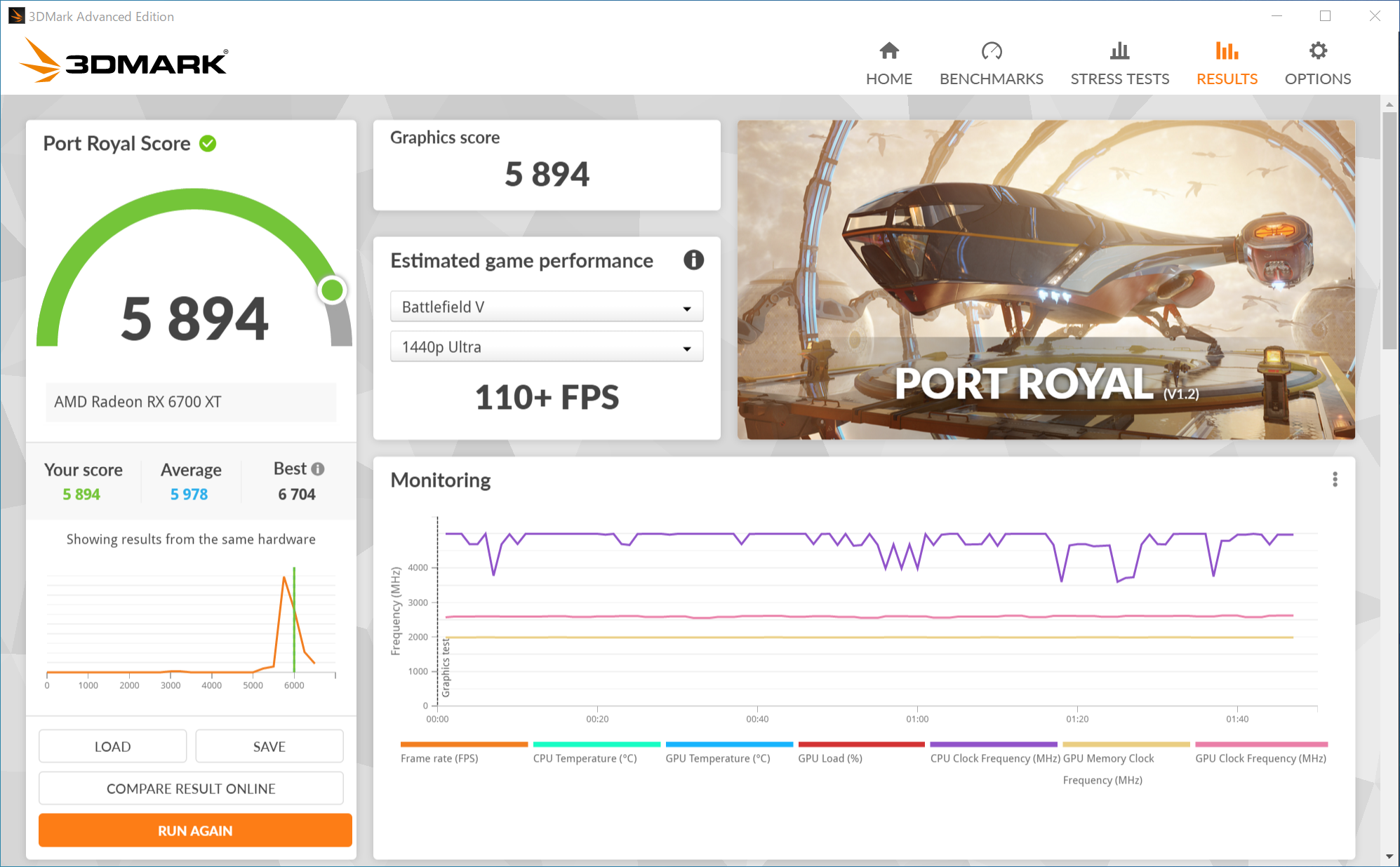Viewport: 1400px width, 867px height.
Task: Click the Options gear icon
Action: click(1317, 51)
